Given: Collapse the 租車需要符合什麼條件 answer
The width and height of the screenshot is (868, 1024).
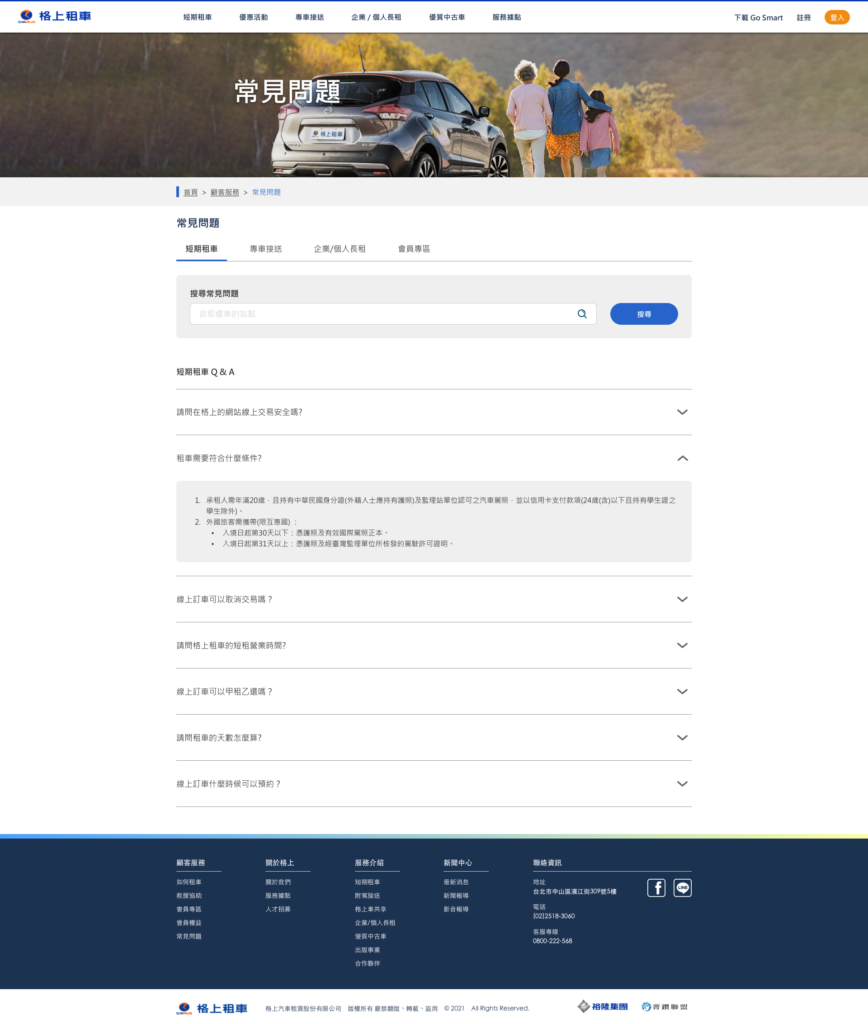Looking at the screenshot, I should pos(682,458).
